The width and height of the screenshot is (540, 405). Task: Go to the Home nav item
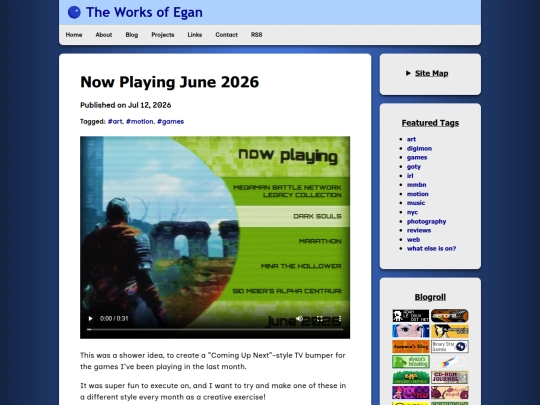click(x=74, y=35)
